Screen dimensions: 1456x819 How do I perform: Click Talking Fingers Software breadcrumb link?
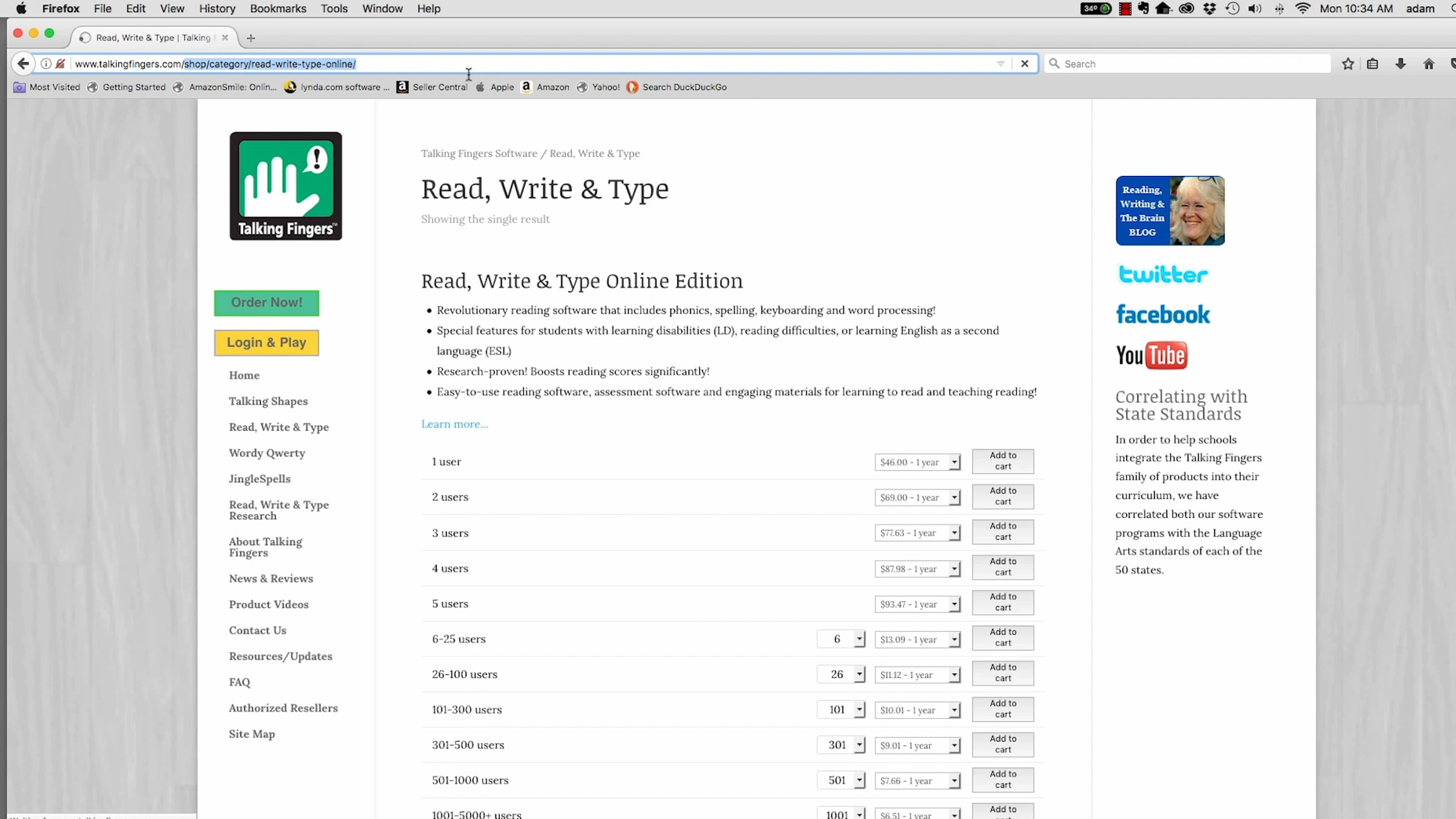(x=479, y=153)
